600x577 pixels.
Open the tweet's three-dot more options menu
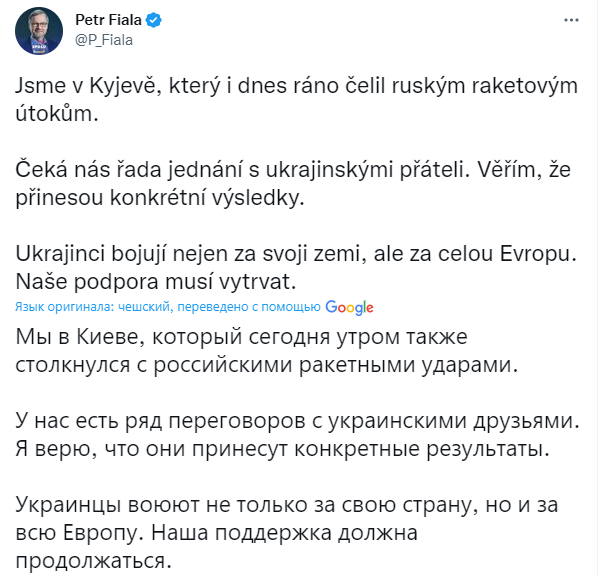click(569, 22)
